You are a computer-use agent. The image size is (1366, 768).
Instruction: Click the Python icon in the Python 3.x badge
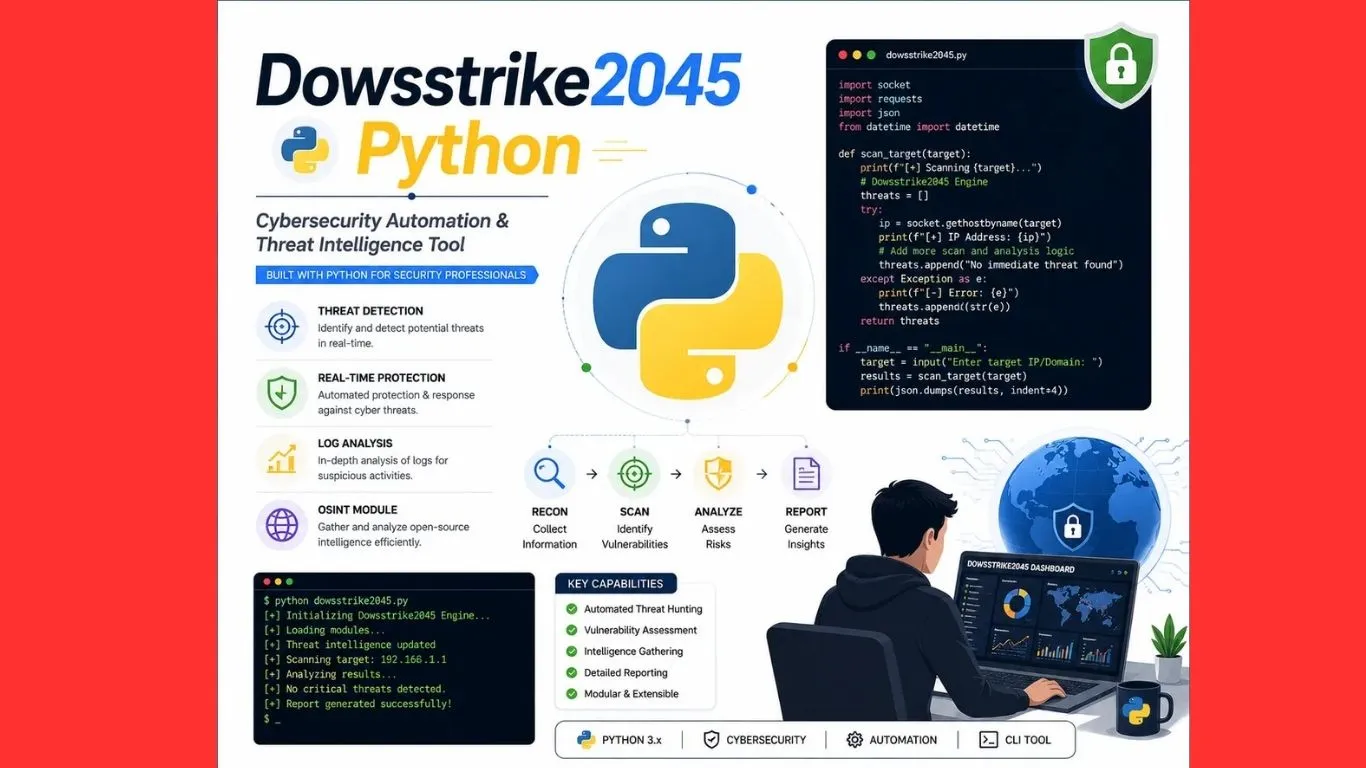(586, 740)
